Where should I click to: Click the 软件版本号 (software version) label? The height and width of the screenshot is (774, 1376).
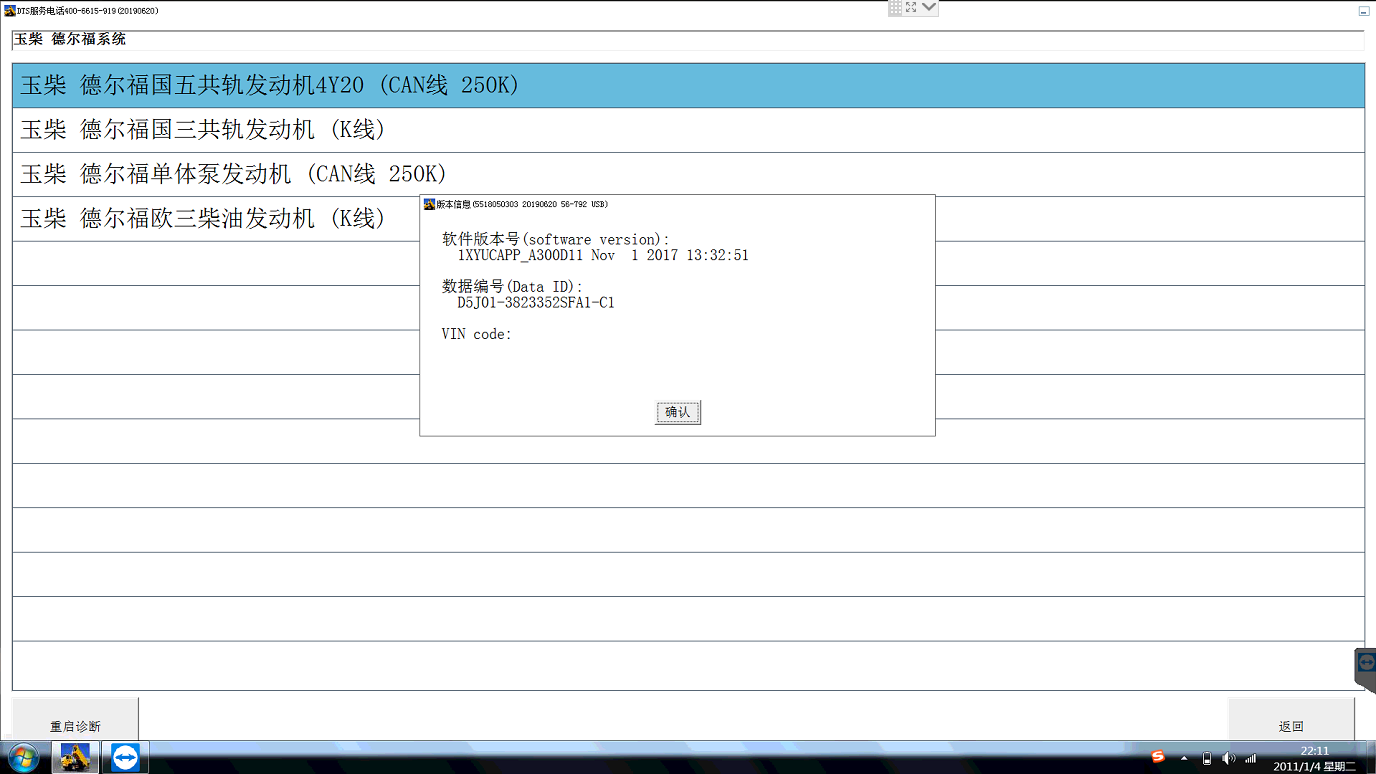pyautogui.click(x=556, y=239)
